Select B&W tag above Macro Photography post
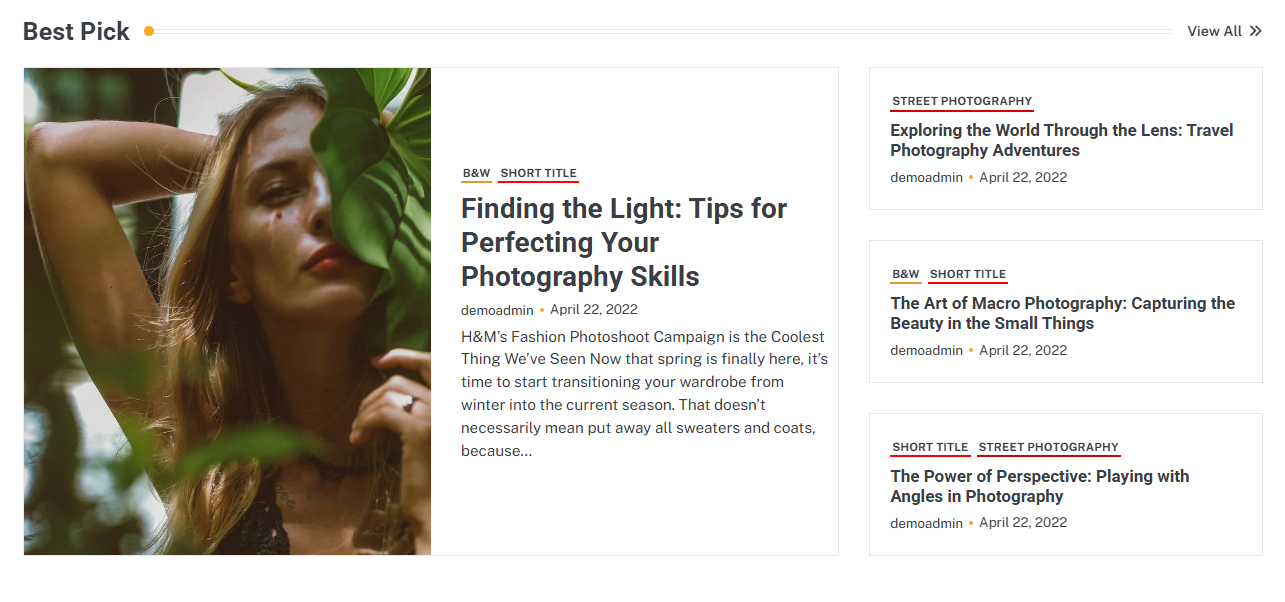Viewport: 1285px width, 602px height. 905,274
